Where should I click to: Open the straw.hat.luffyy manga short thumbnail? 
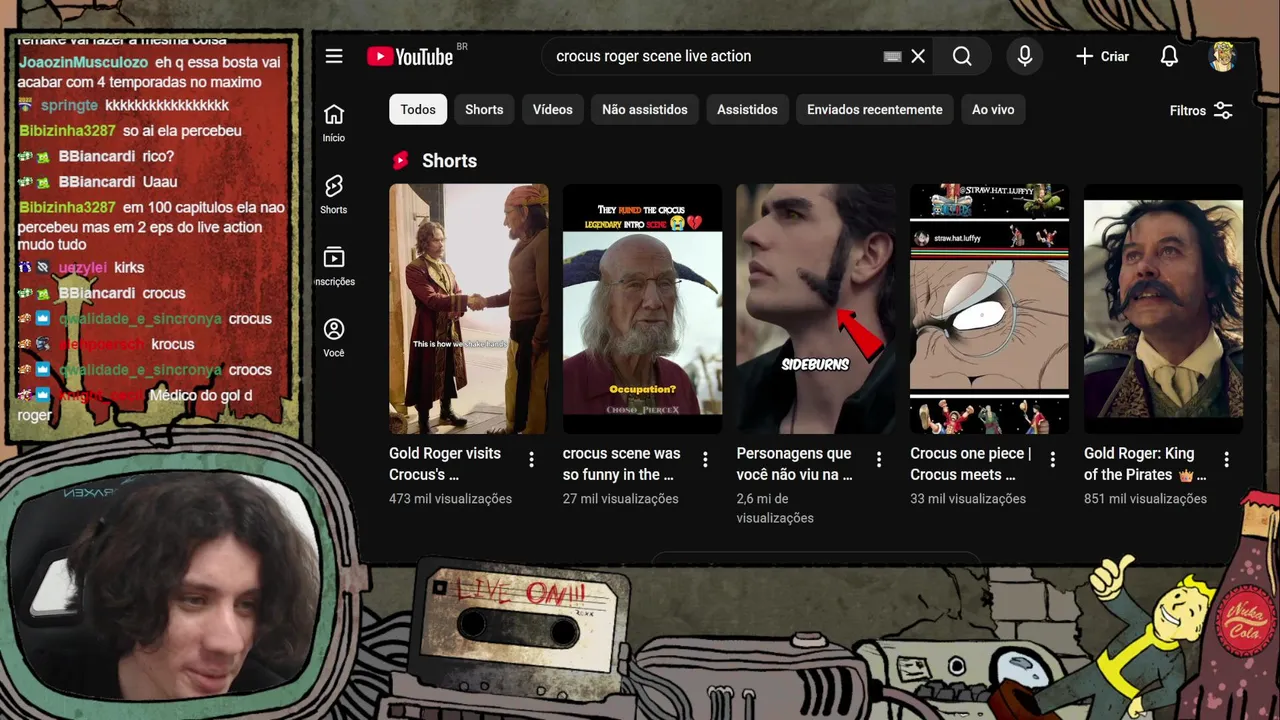(x=989, y=309)
